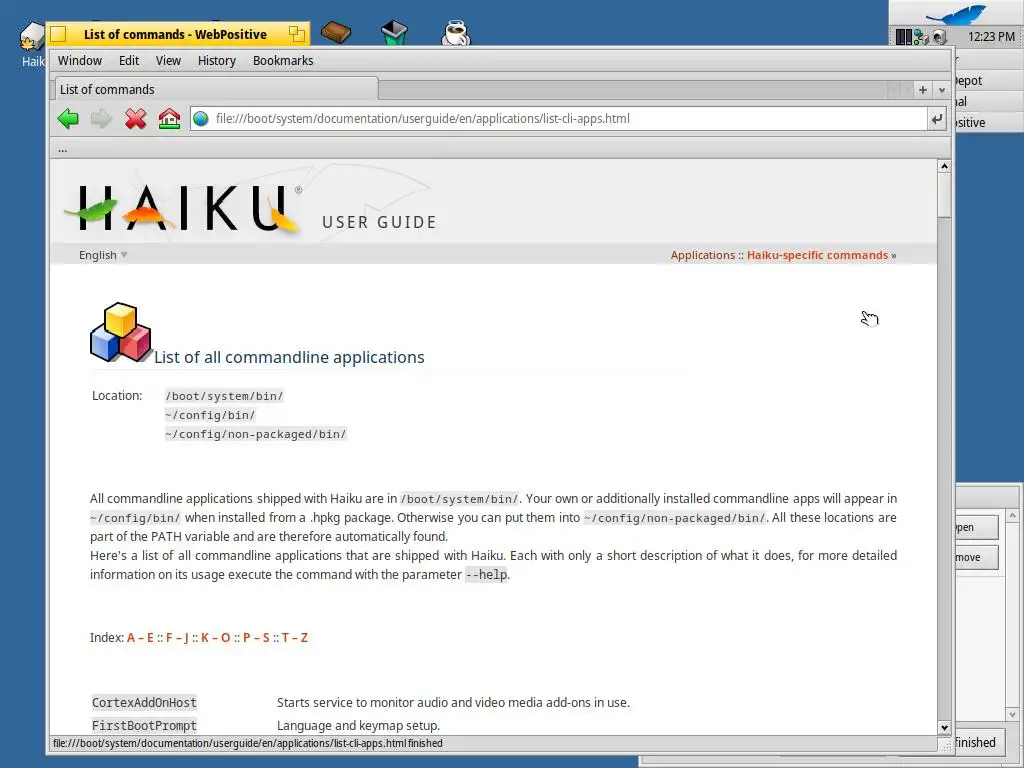
Task: Open the Edit menu
Action: pos(129,61)
